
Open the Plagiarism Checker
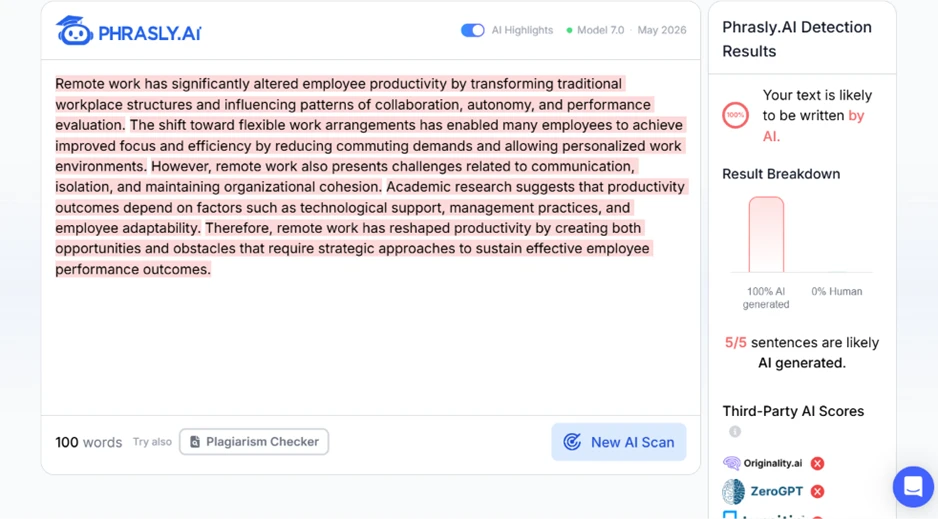pos(254,442)
